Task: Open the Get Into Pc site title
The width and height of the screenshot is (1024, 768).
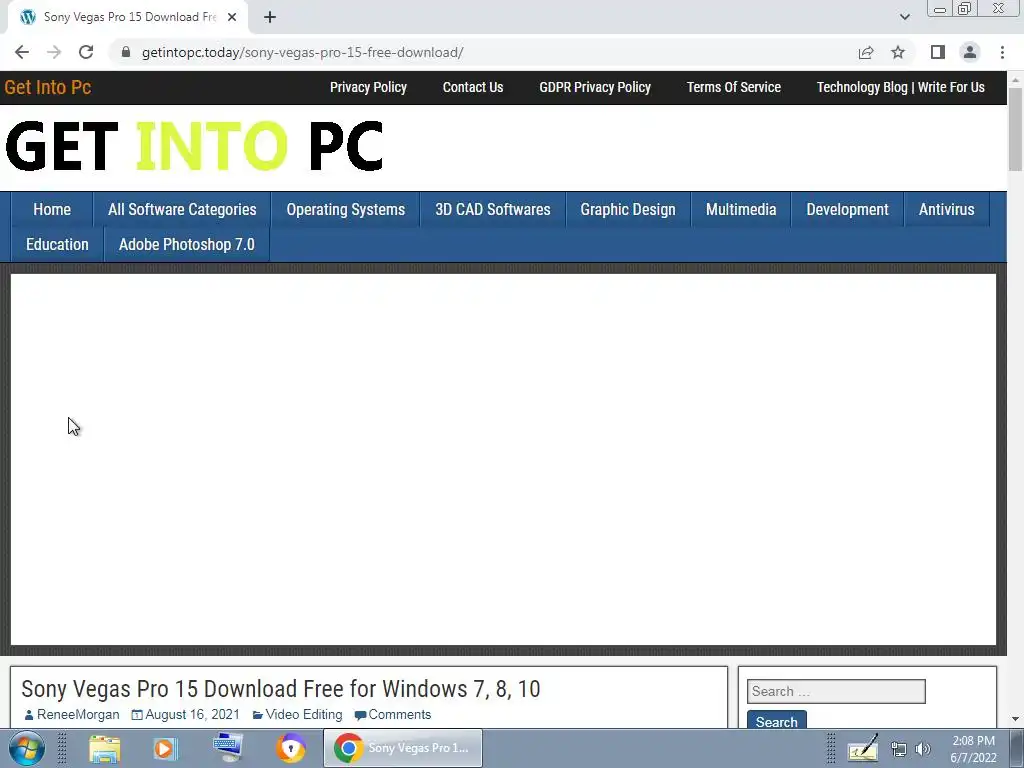Action: pyautogui.click(x=48, y=88)
